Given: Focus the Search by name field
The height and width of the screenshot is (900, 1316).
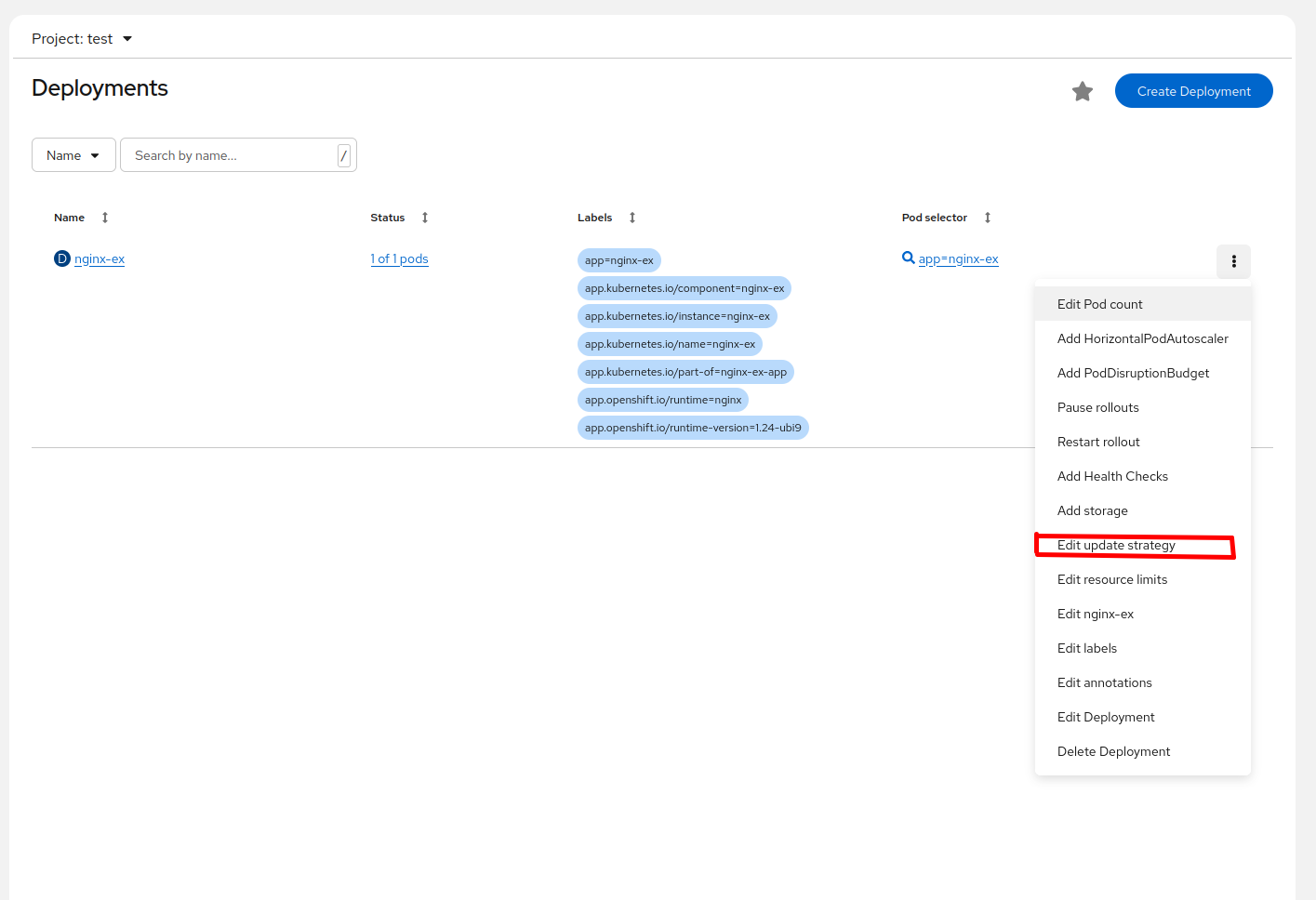Looking at the screenshot, I should tap(233, 155).
